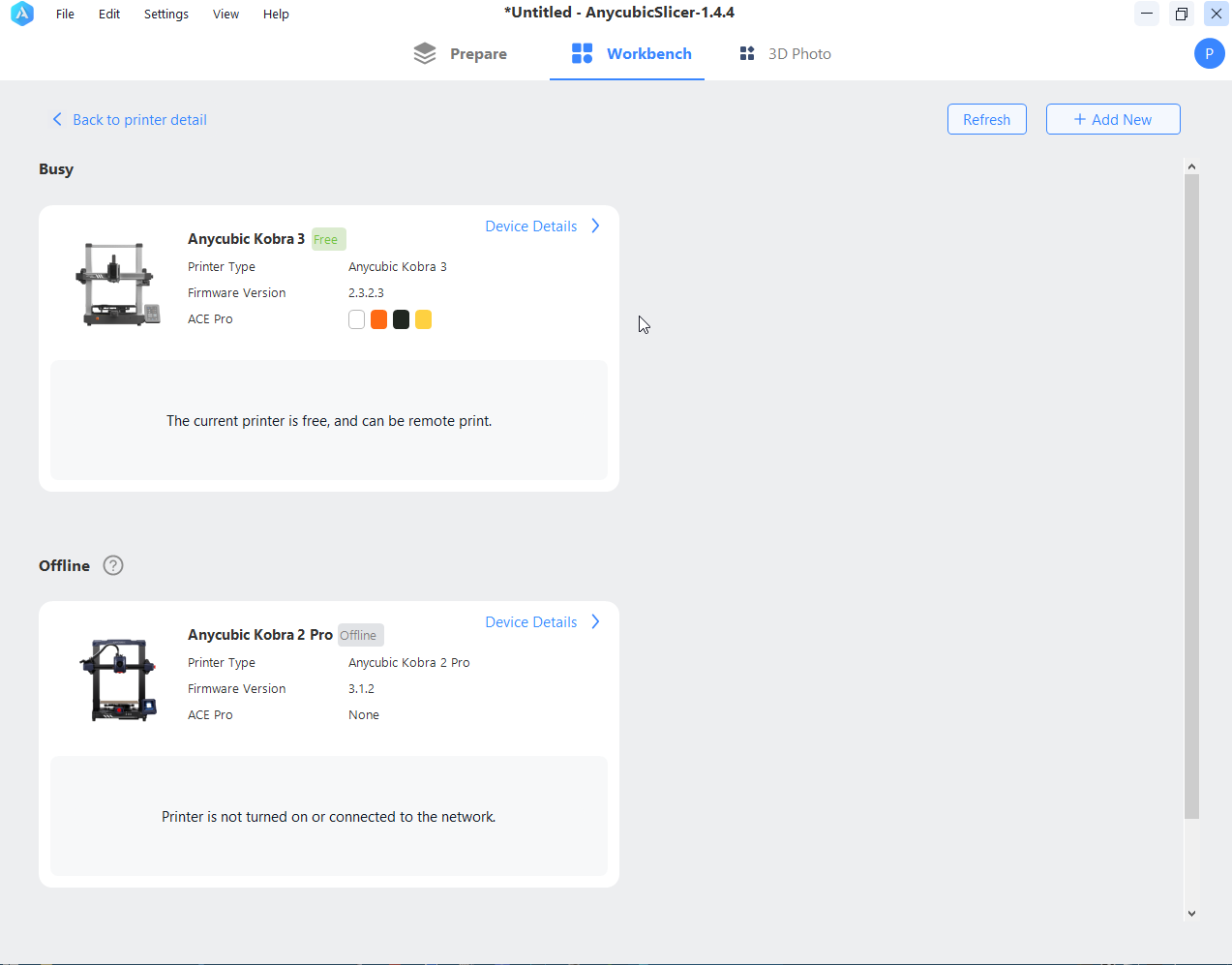Click the scrollbar down arrow
Screen dimensions: 1232x965
pos(1191,913)
